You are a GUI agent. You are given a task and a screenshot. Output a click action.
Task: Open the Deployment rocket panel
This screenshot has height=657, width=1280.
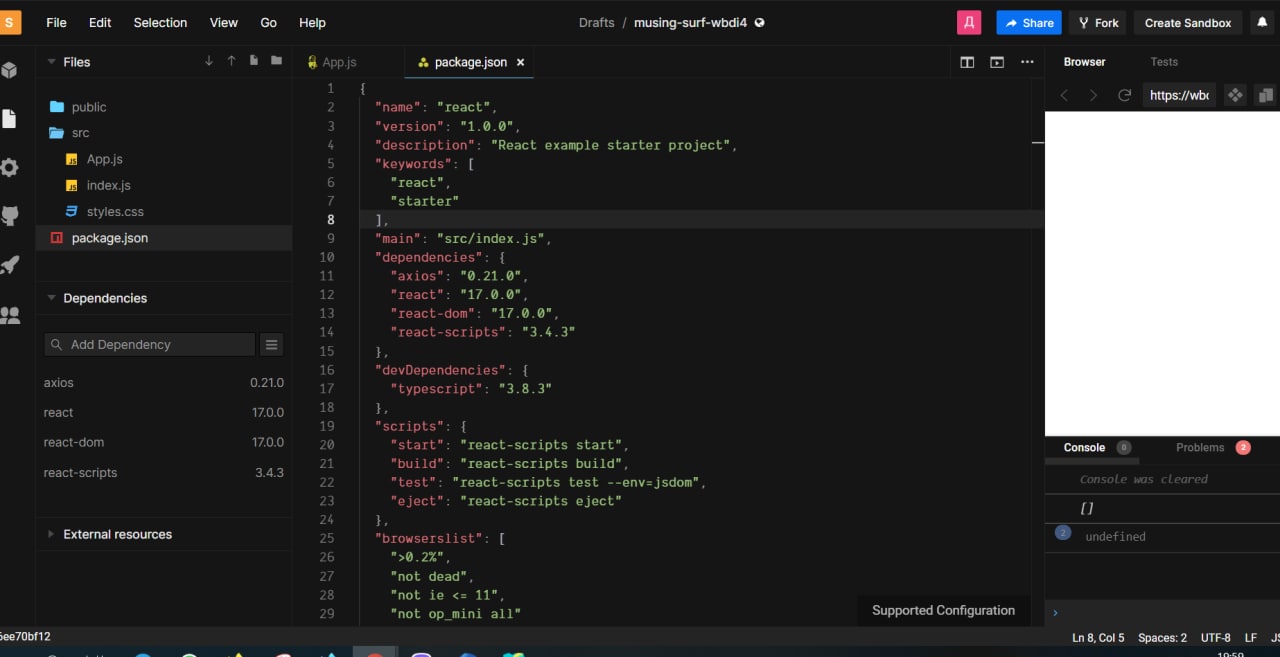point(10,265)
